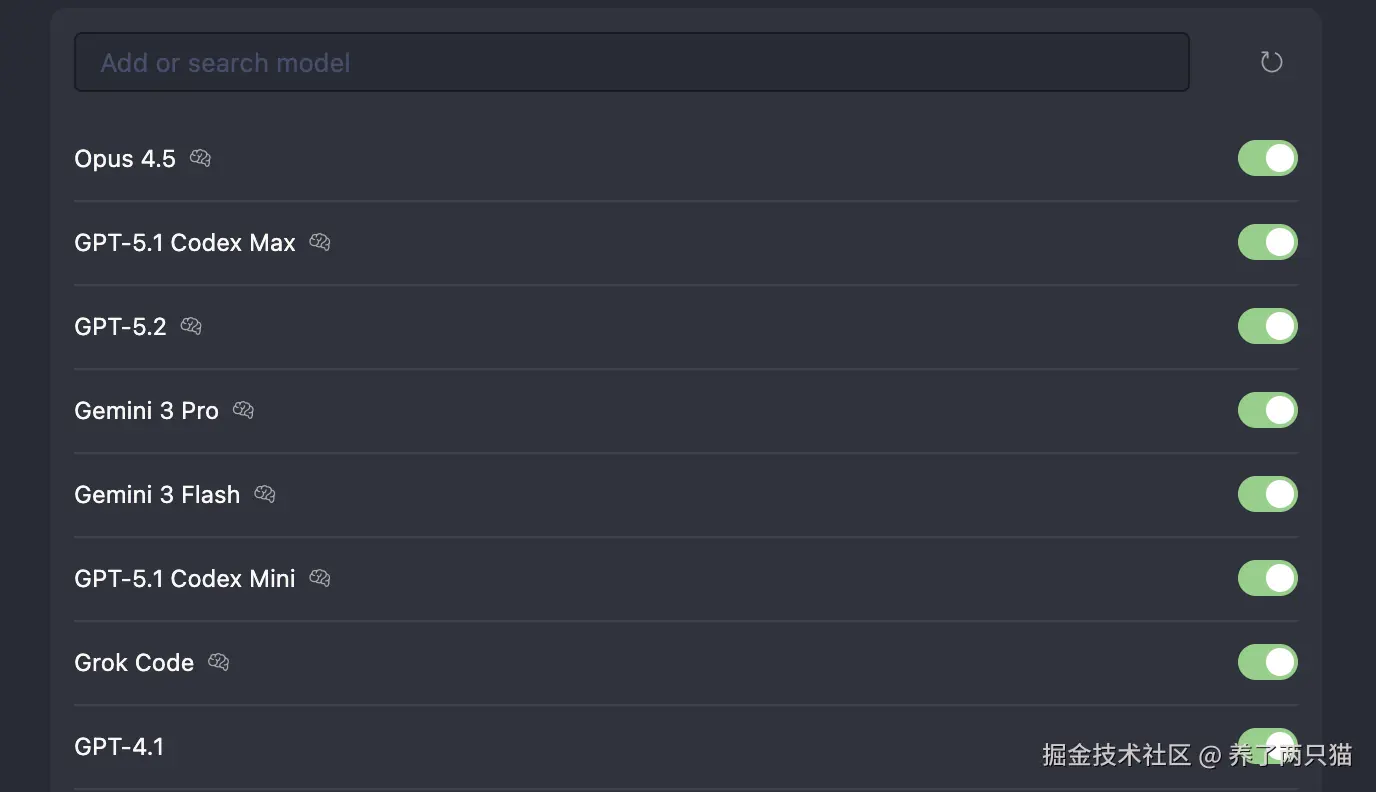Disable the GPT-4.1 model toggle
Image resolution: width=1376 pixels, height=792 pixels.
(x=1267, y=738)
